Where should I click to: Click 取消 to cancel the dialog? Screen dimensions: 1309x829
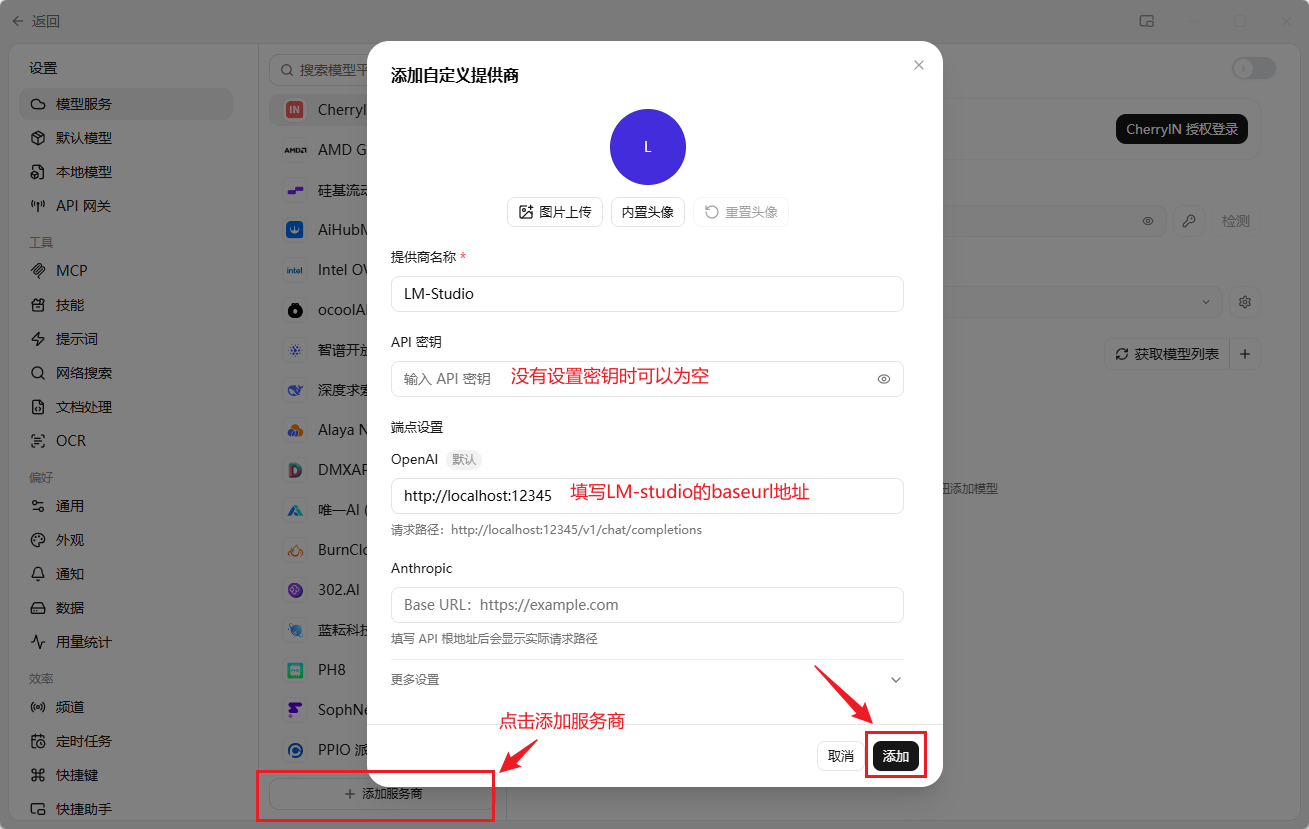pos(841,756)
